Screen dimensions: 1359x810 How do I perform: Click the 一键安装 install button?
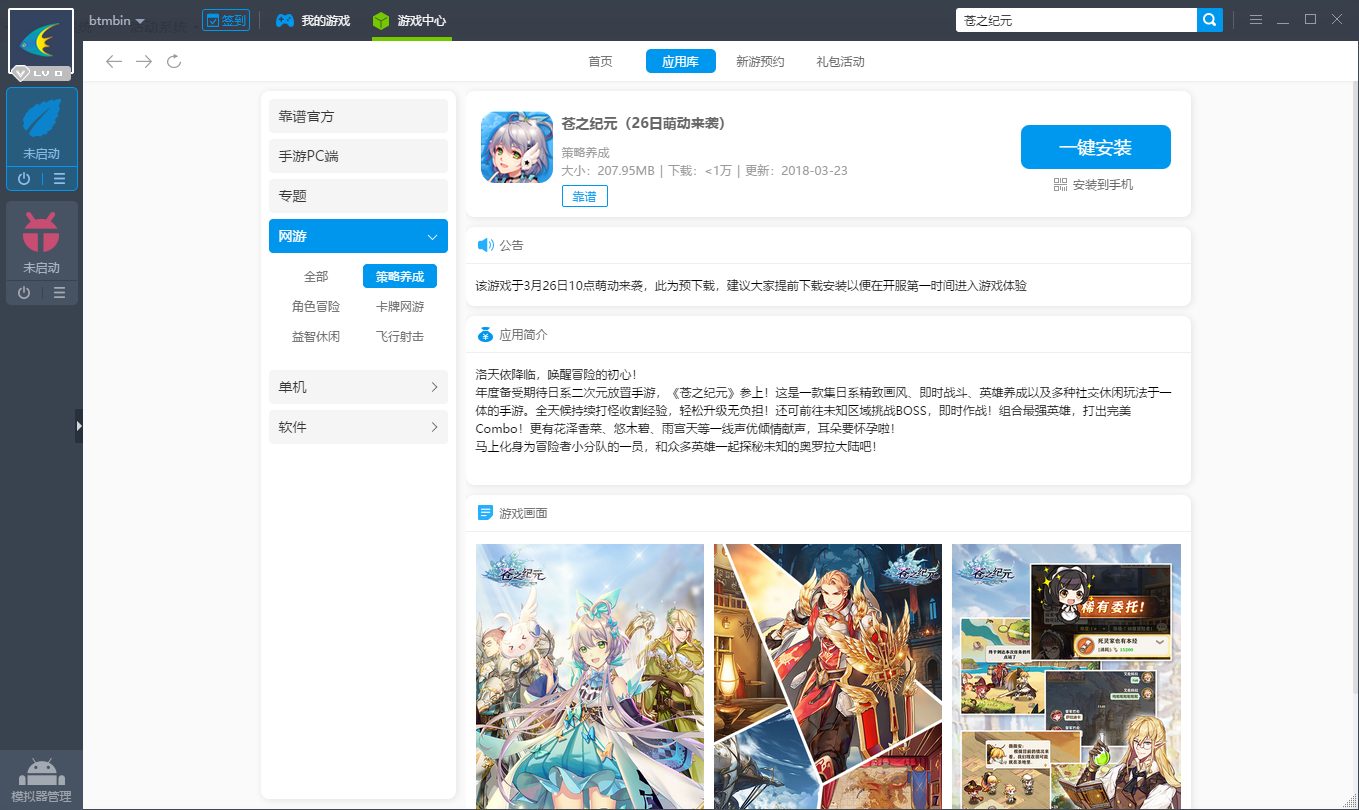[x=1096, y=147]
